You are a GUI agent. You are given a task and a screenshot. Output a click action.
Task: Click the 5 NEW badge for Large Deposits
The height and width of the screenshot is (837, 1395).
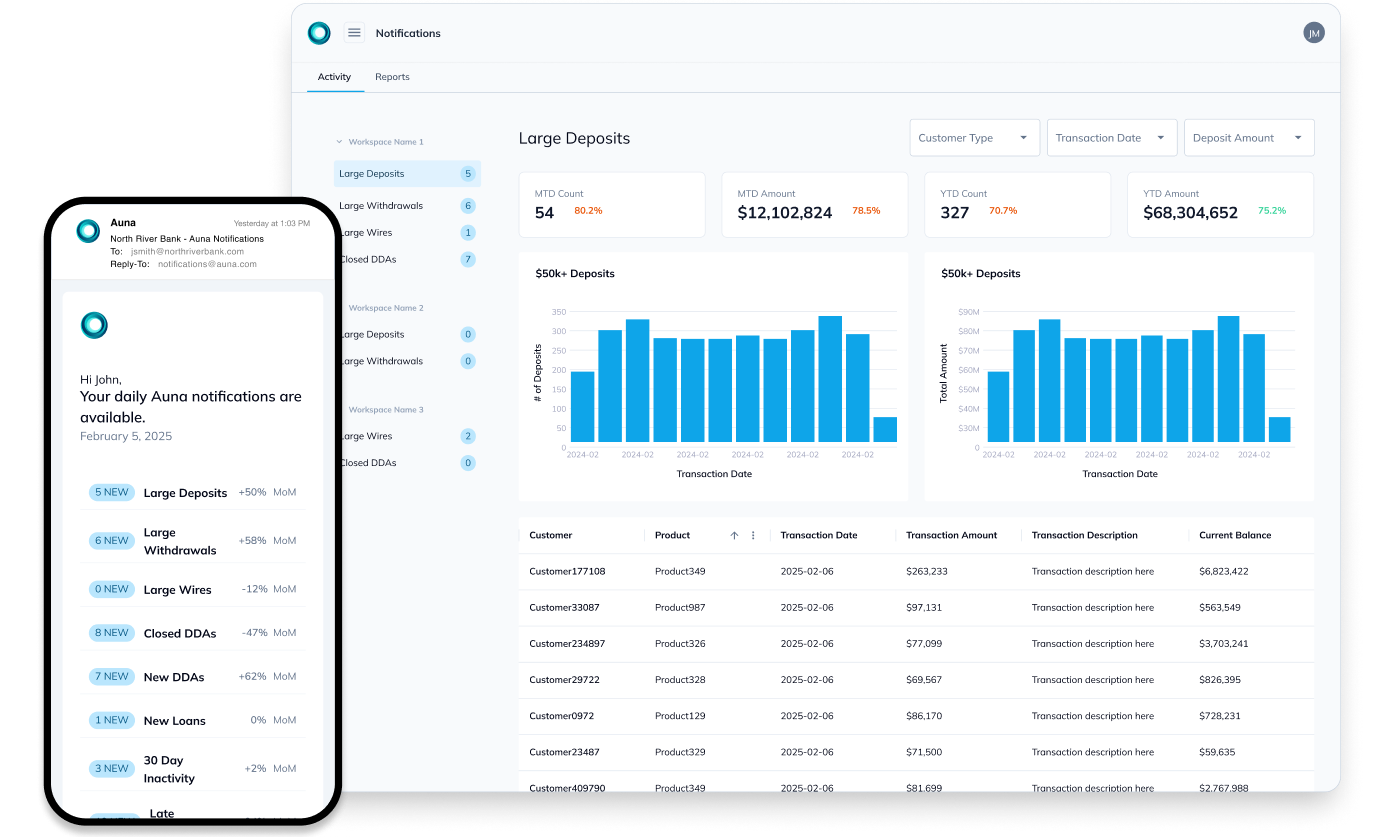click(111, 493)
